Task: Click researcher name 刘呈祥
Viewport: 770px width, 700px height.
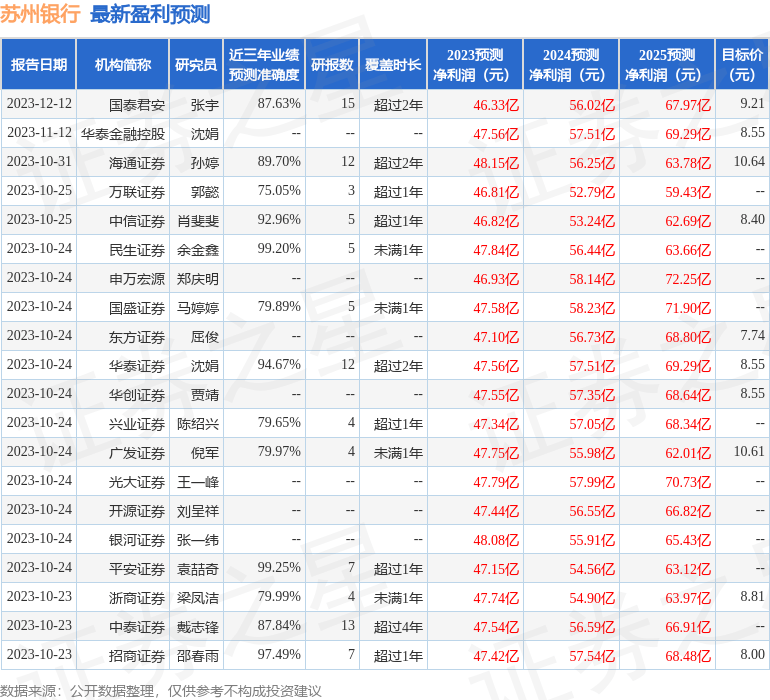Action: [x=198, y=510]
